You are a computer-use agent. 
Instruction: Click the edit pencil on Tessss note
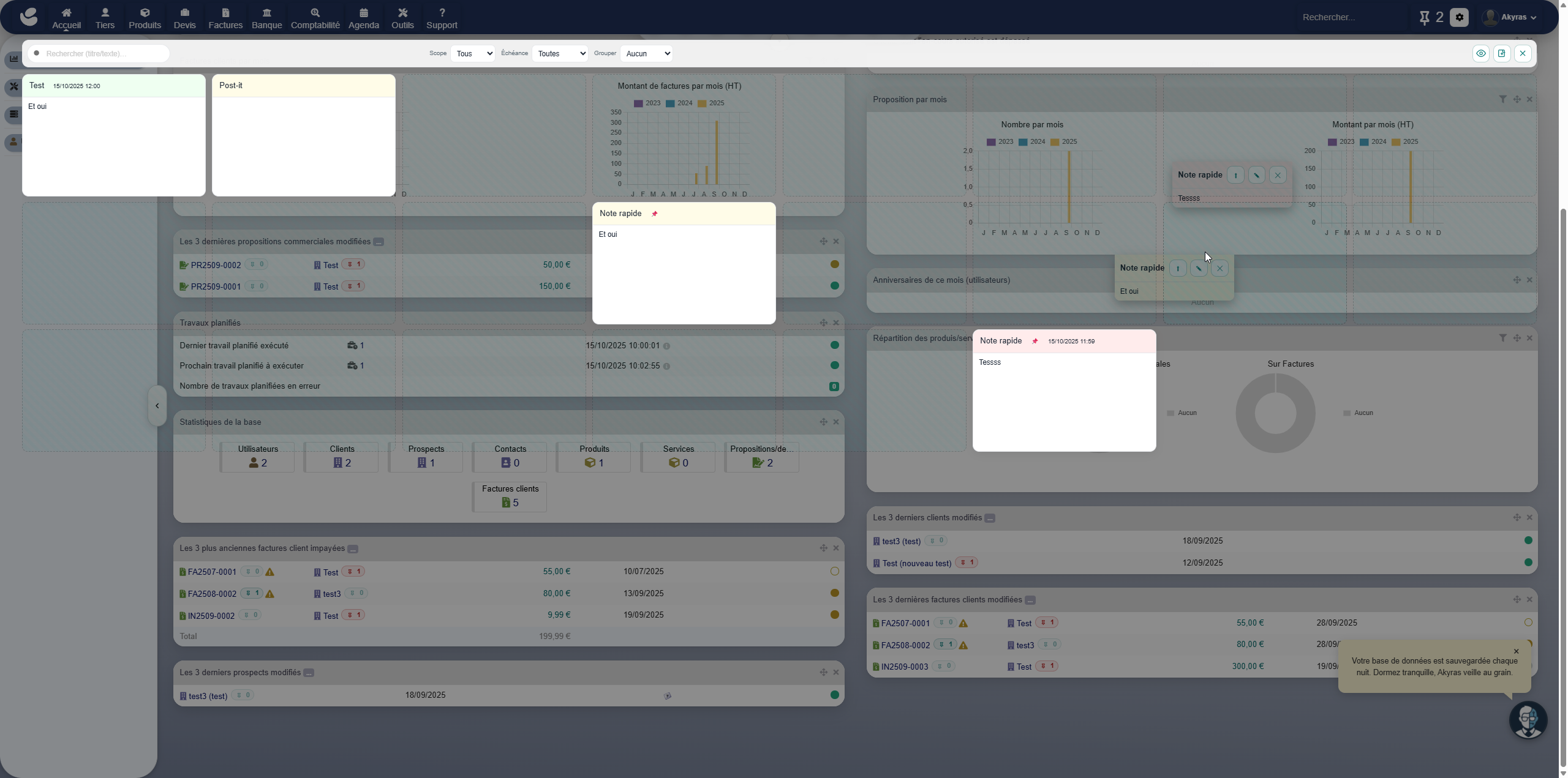click(x=1256, y=176)
